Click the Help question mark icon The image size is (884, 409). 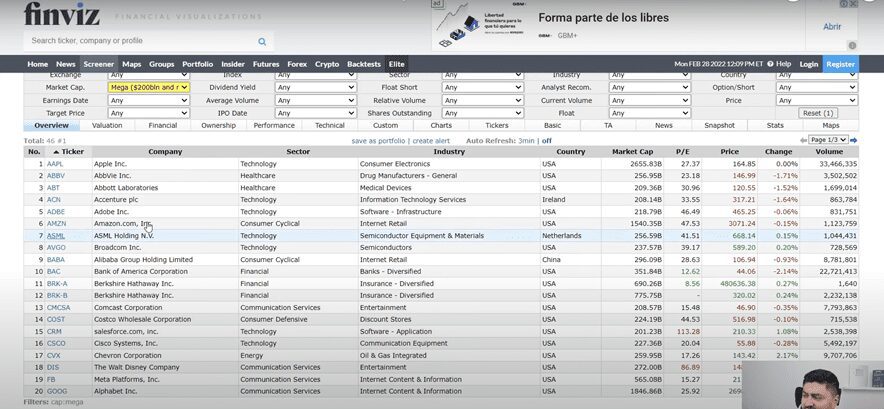pos(768,64)
